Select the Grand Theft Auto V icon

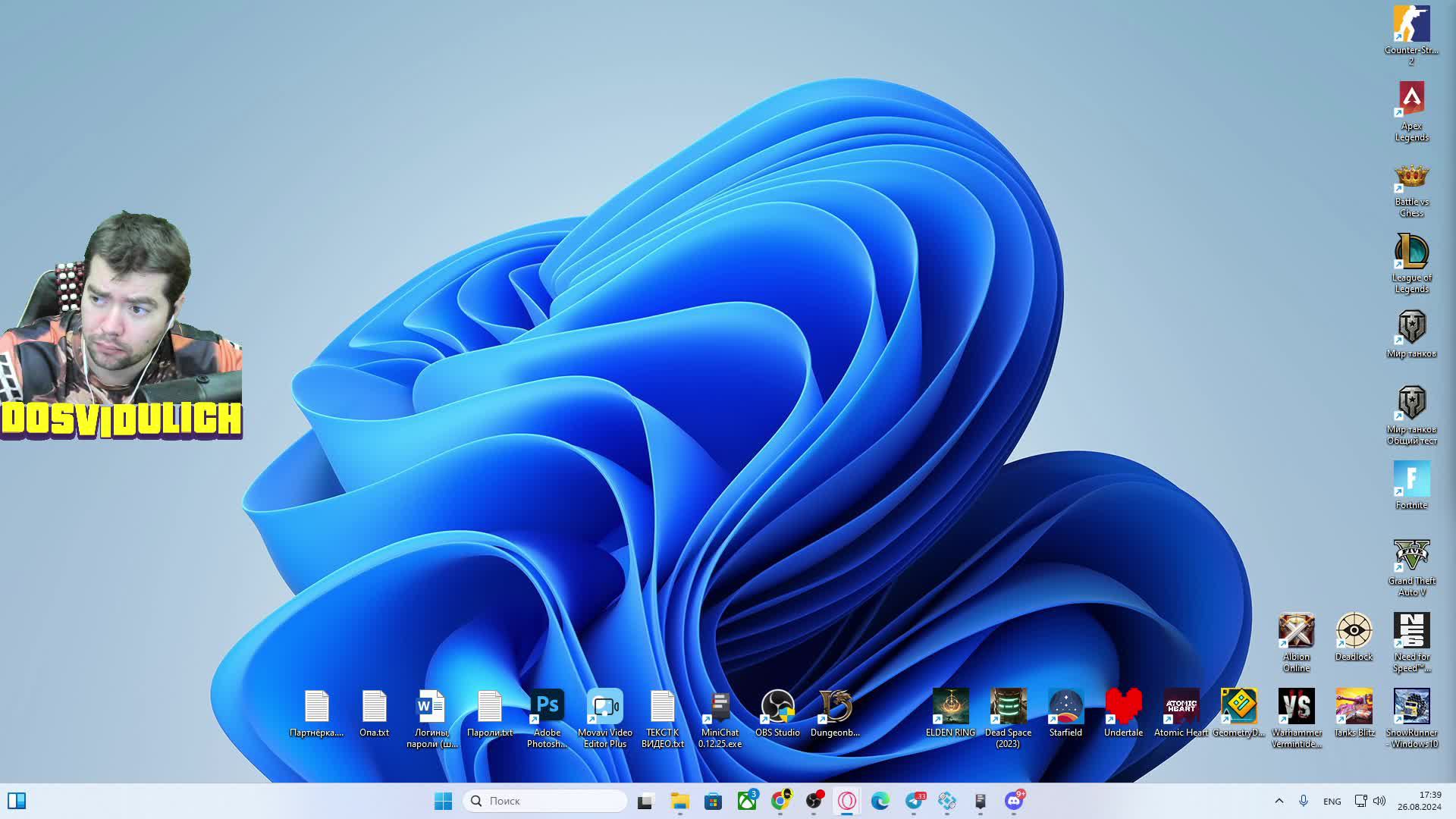(x=1411, y=555)
